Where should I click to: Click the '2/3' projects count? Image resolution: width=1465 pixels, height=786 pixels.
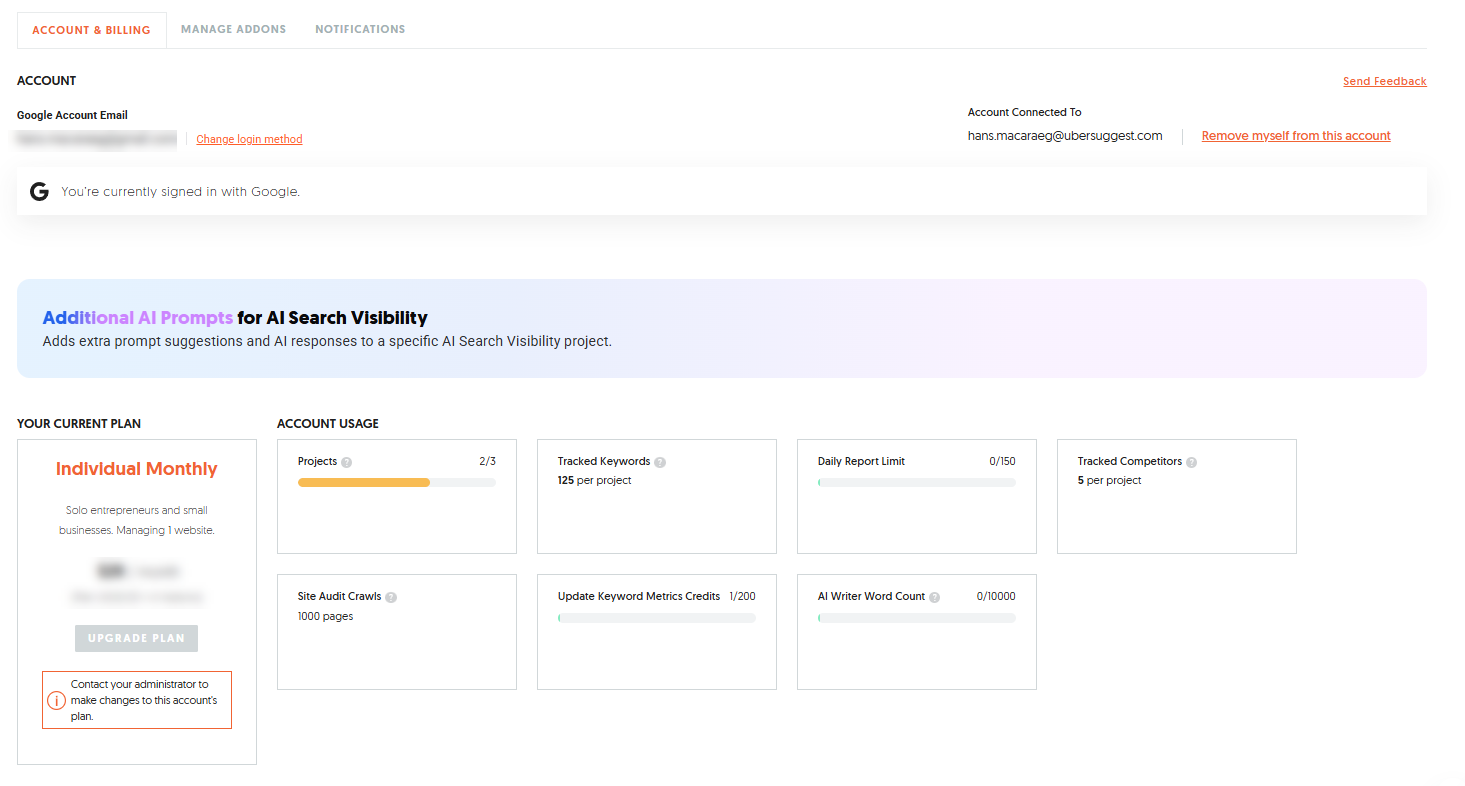pos(487,461)
